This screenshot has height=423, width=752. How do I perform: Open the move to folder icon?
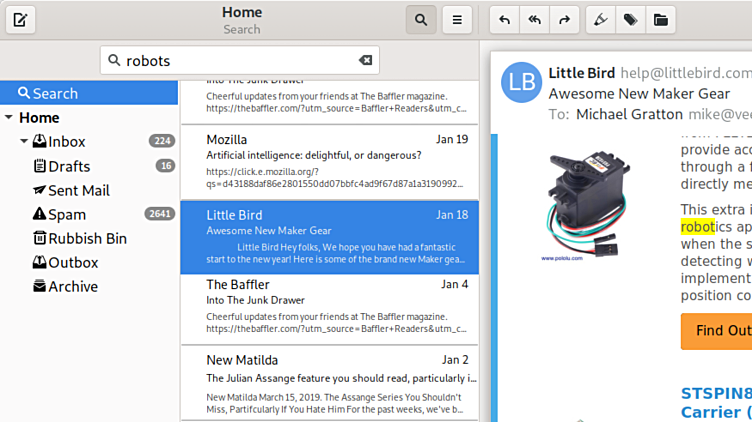click(659, 20)
